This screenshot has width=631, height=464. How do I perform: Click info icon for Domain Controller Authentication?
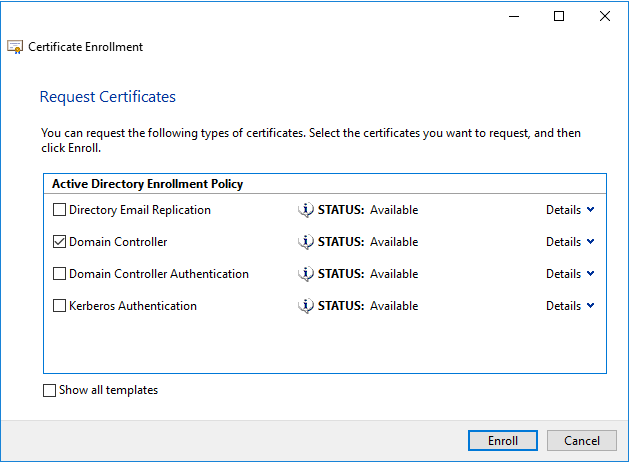[306, 274]
